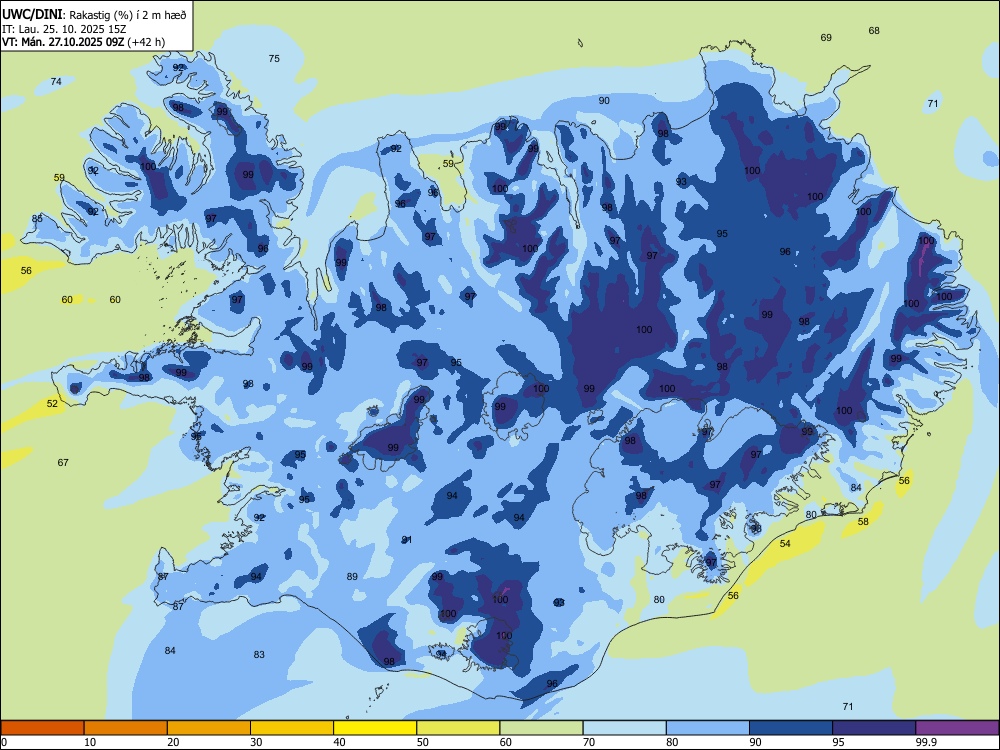Pick the 70–80 pale blue legend swatch

pos(624,728)
